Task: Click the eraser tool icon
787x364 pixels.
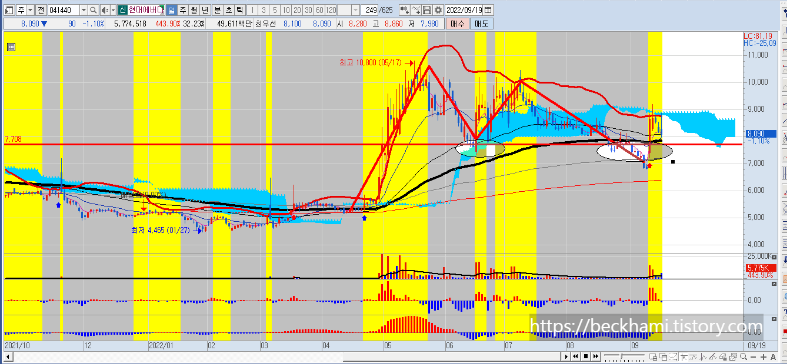Action: (723, 357)
